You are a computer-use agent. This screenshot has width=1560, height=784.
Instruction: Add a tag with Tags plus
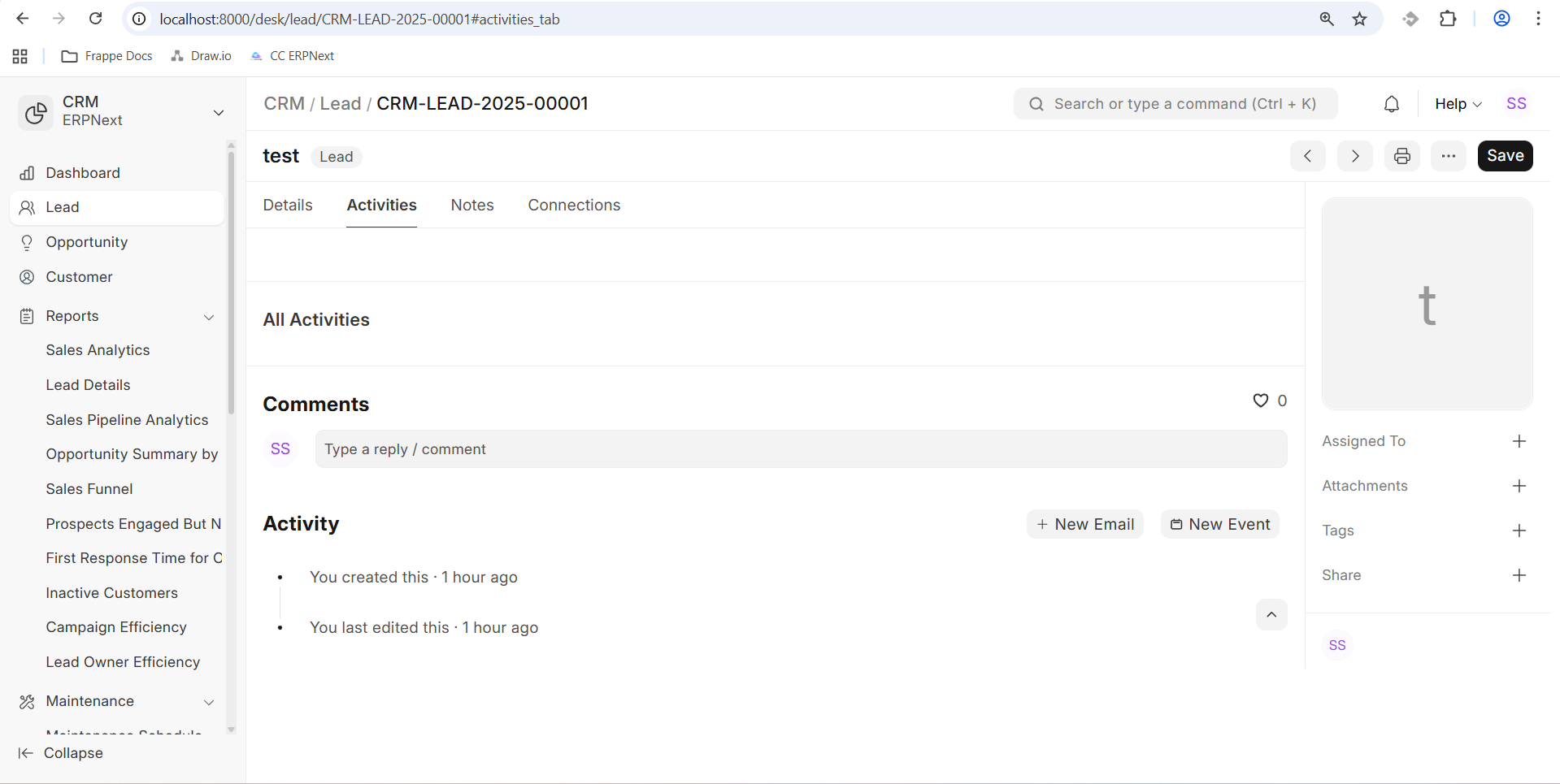click(1519, 531)
